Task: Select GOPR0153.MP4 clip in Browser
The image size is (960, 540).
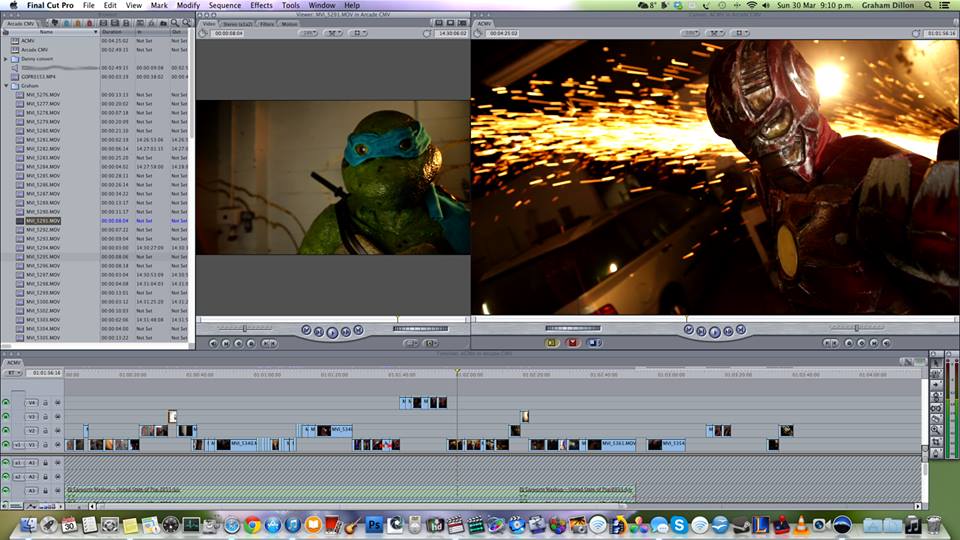Action: (x=38, y=77)
